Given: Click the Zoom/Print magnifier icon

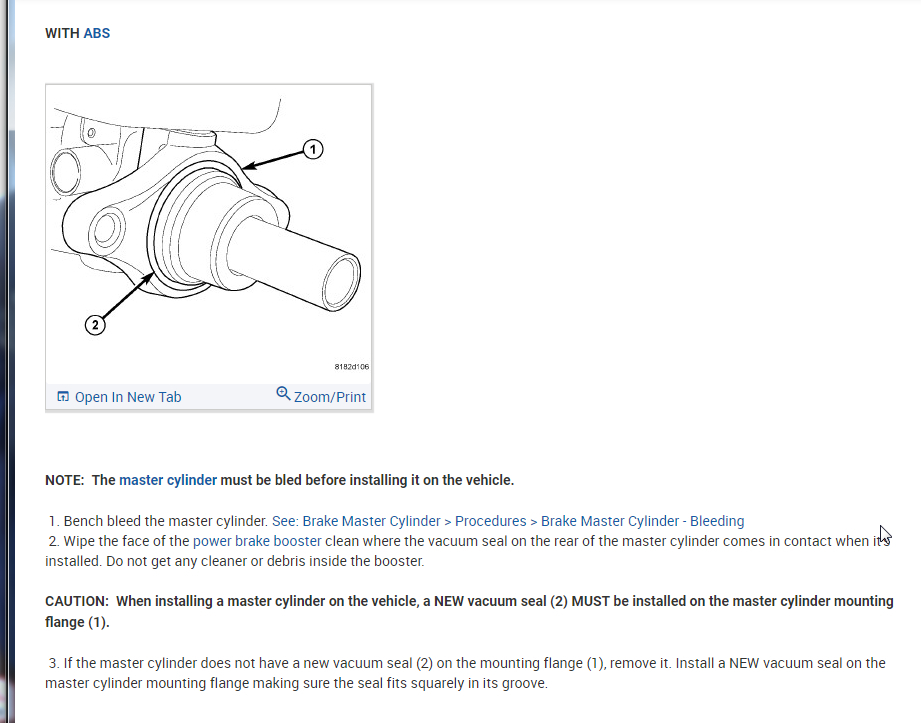Looking at the screenshot, I should [x=283, y=394].
